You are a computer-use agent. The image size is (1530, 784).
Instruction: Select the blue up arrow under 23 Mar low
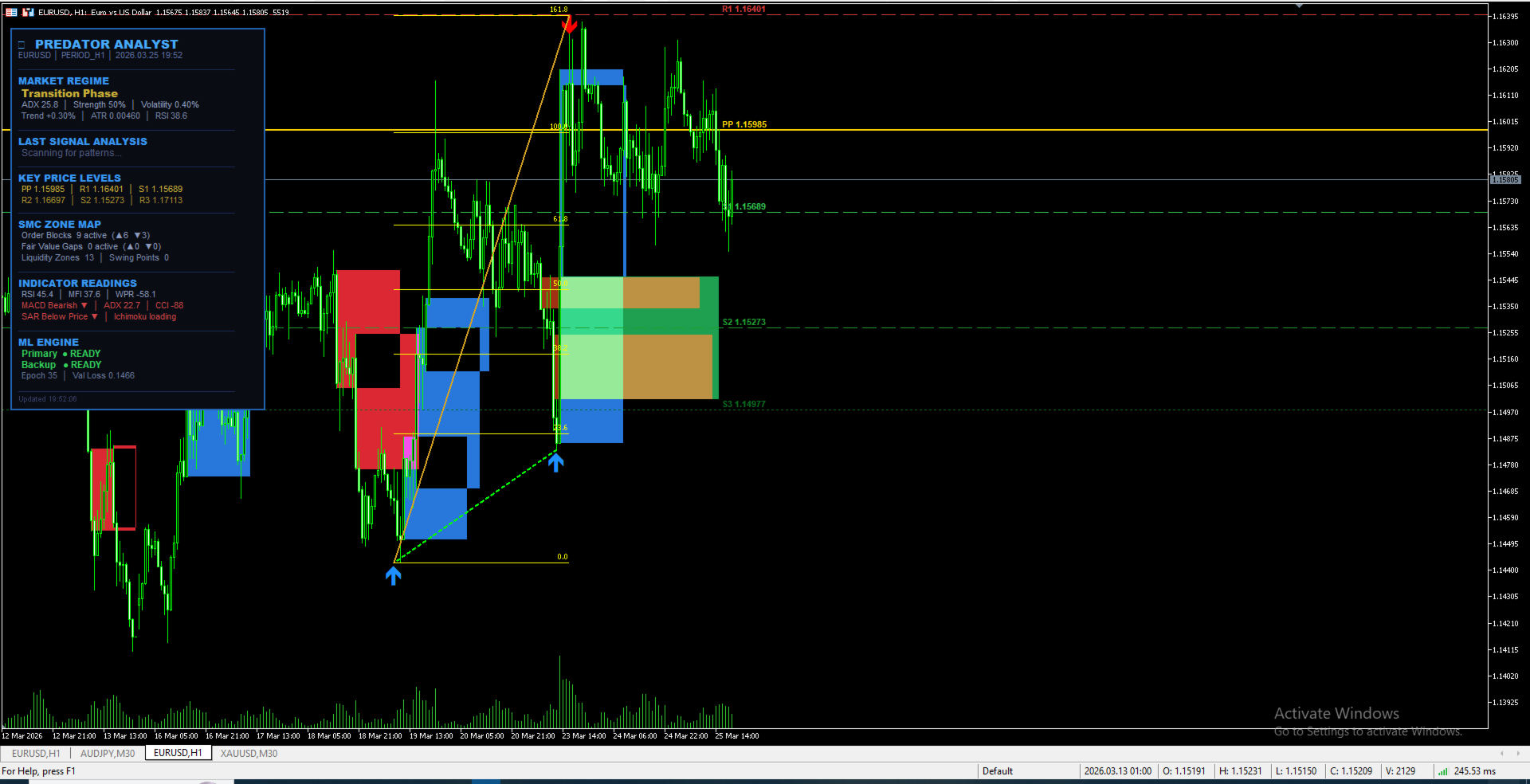point(555,462)
